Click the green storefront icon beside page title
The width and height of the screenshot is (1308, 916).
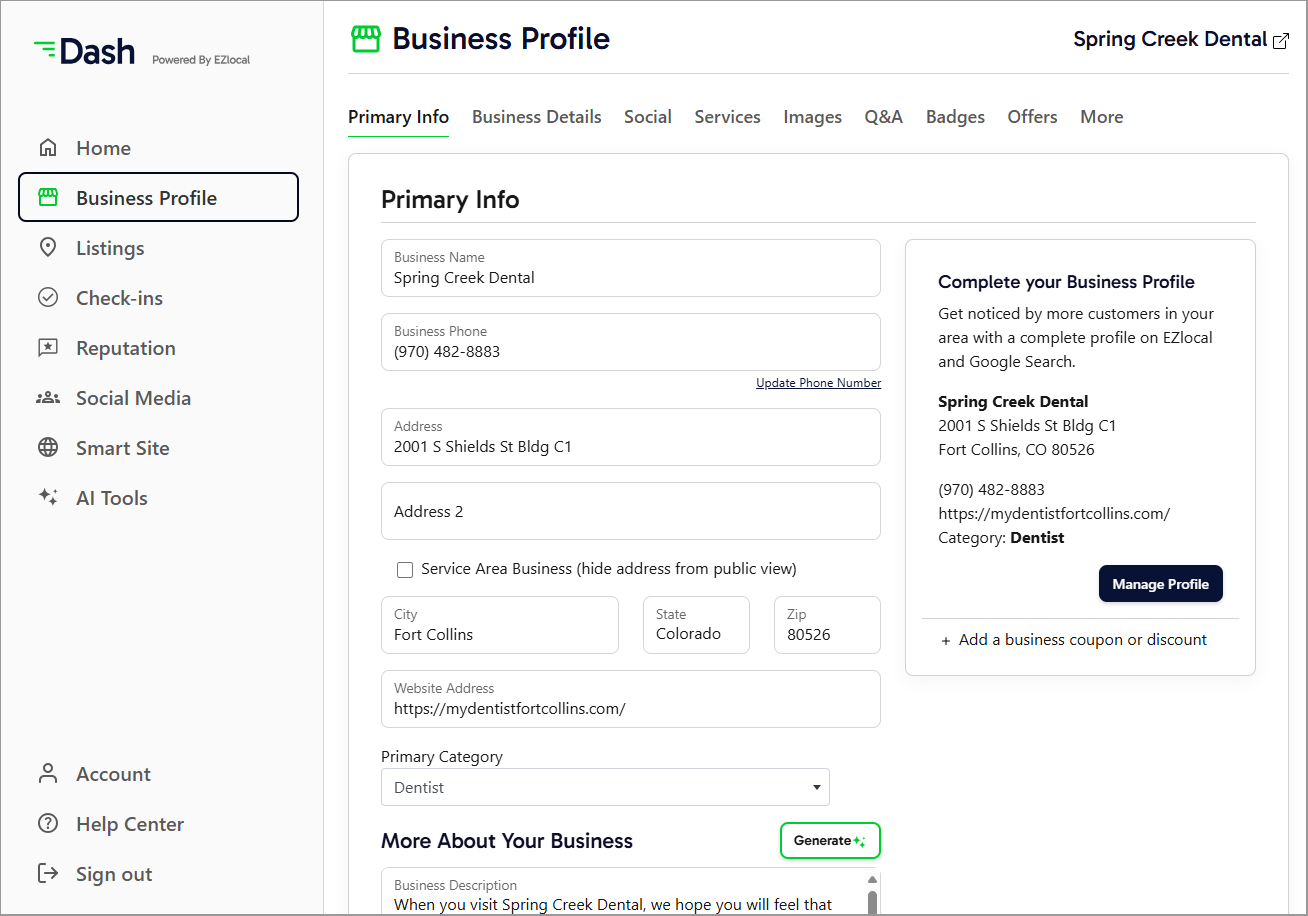366,39
